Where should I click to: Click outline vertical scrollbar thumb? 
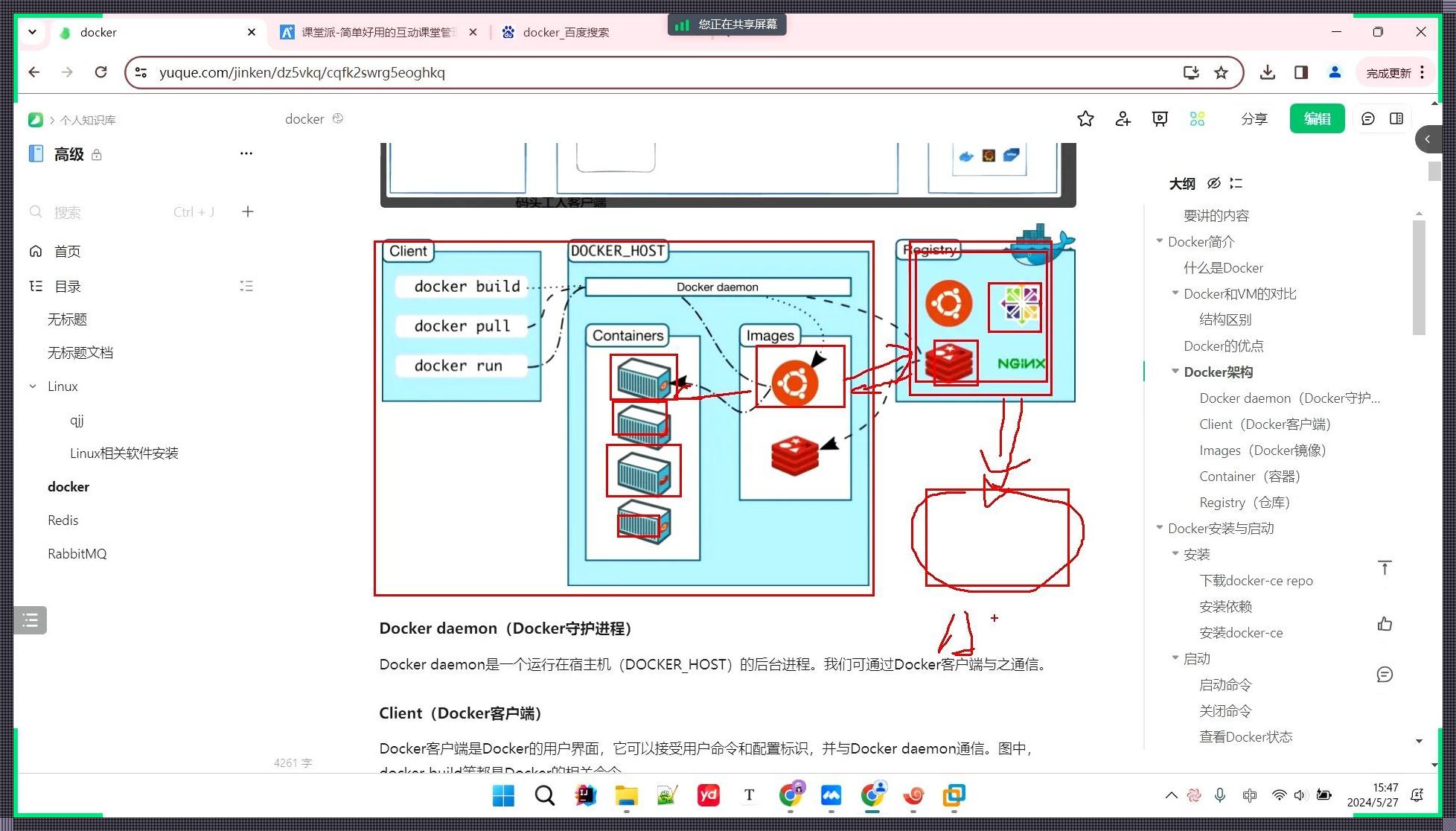coord(1419,277)
